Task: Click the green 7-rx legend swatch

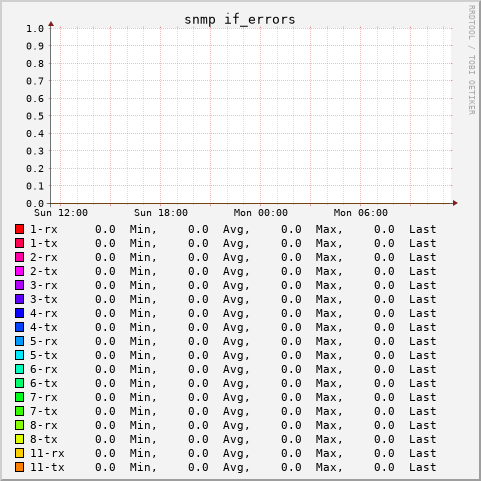Action: coord(19,397)
